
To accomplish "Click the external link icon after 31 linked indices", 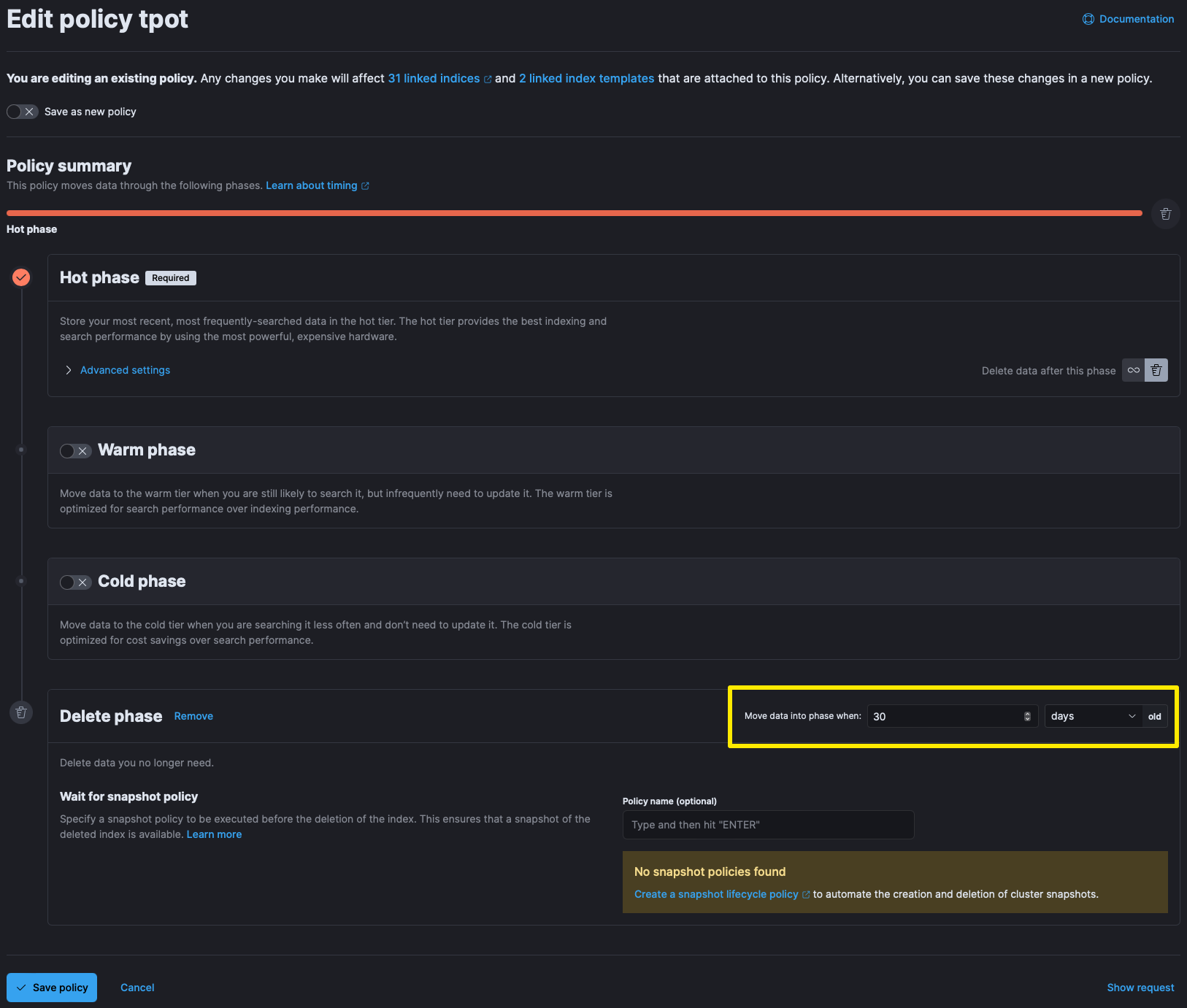I will pyautogui.click(x=488, y=79).
